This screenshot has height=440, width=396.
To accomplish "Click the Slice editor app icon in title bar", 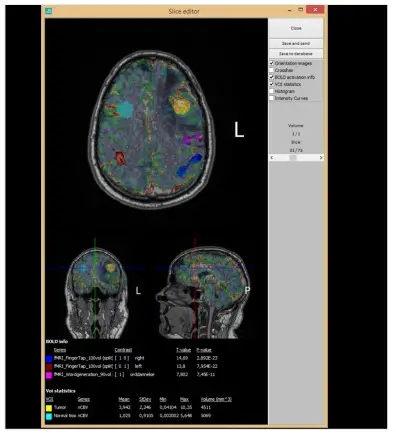I will point(49,11).
